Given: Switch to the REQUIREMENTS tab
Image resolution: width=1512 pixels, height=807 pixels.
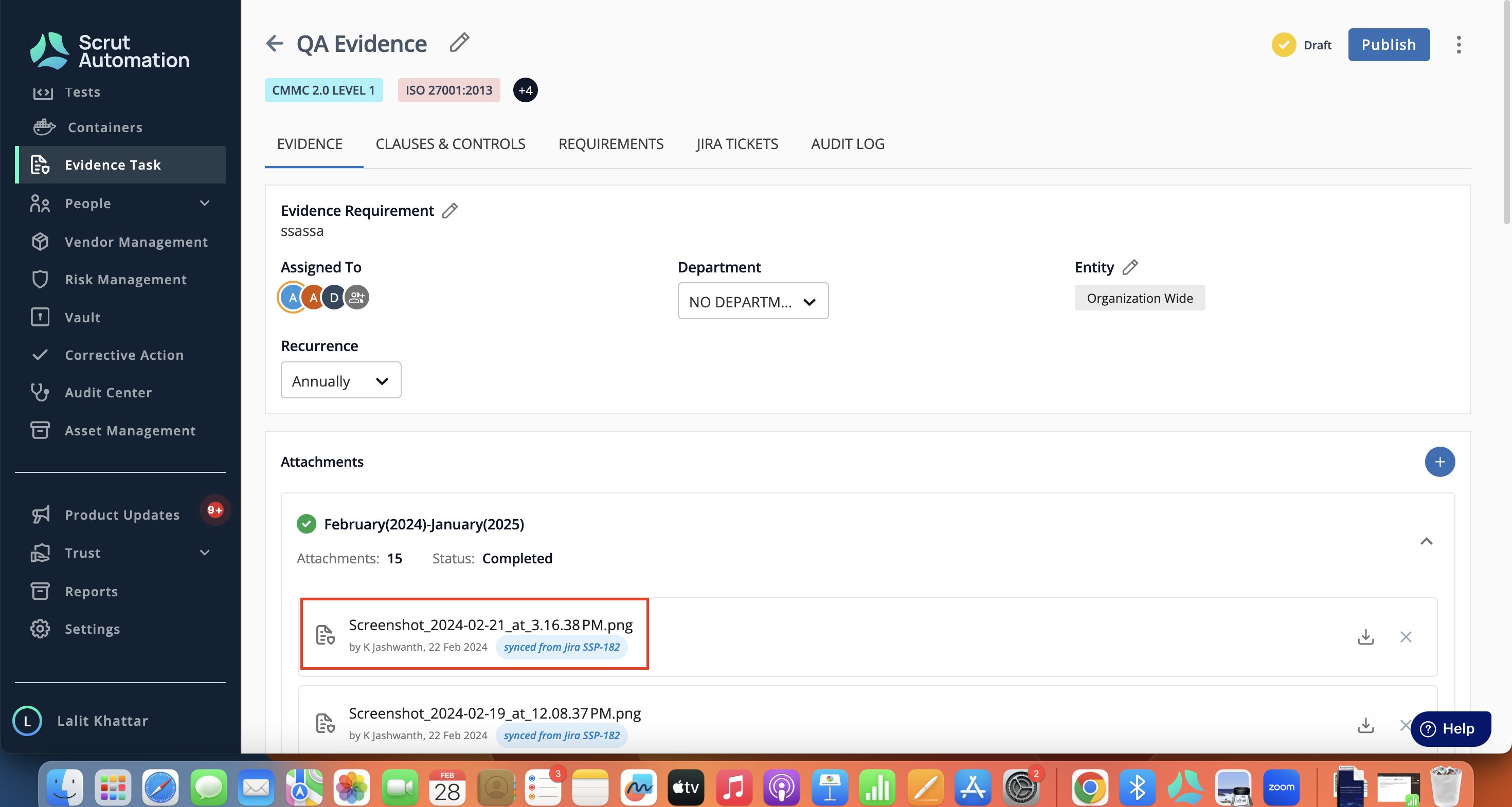Looking at the screenshot, I should [x=610, y=144].
